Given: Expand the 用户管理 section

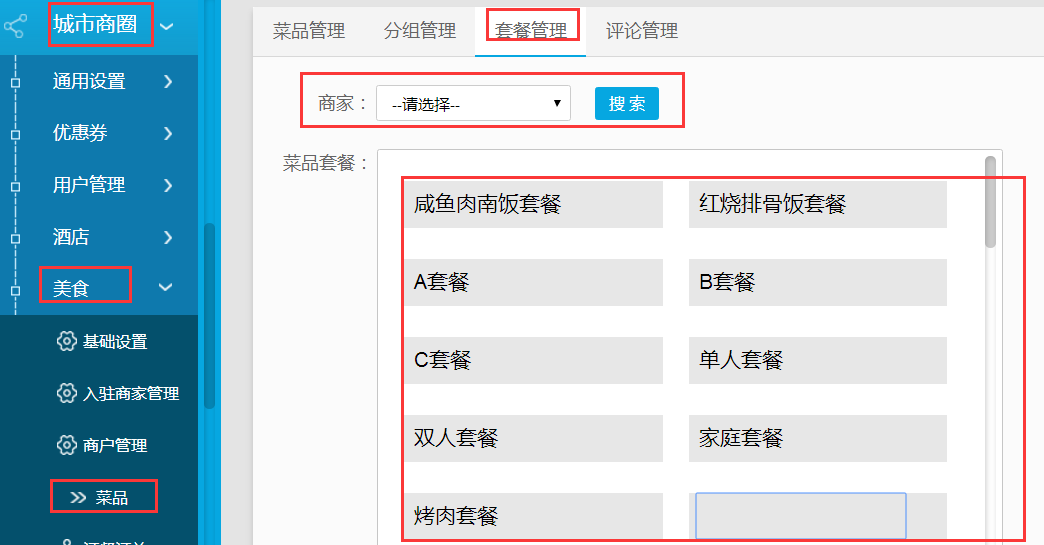Looking at the screenshot, I should 167,185.
